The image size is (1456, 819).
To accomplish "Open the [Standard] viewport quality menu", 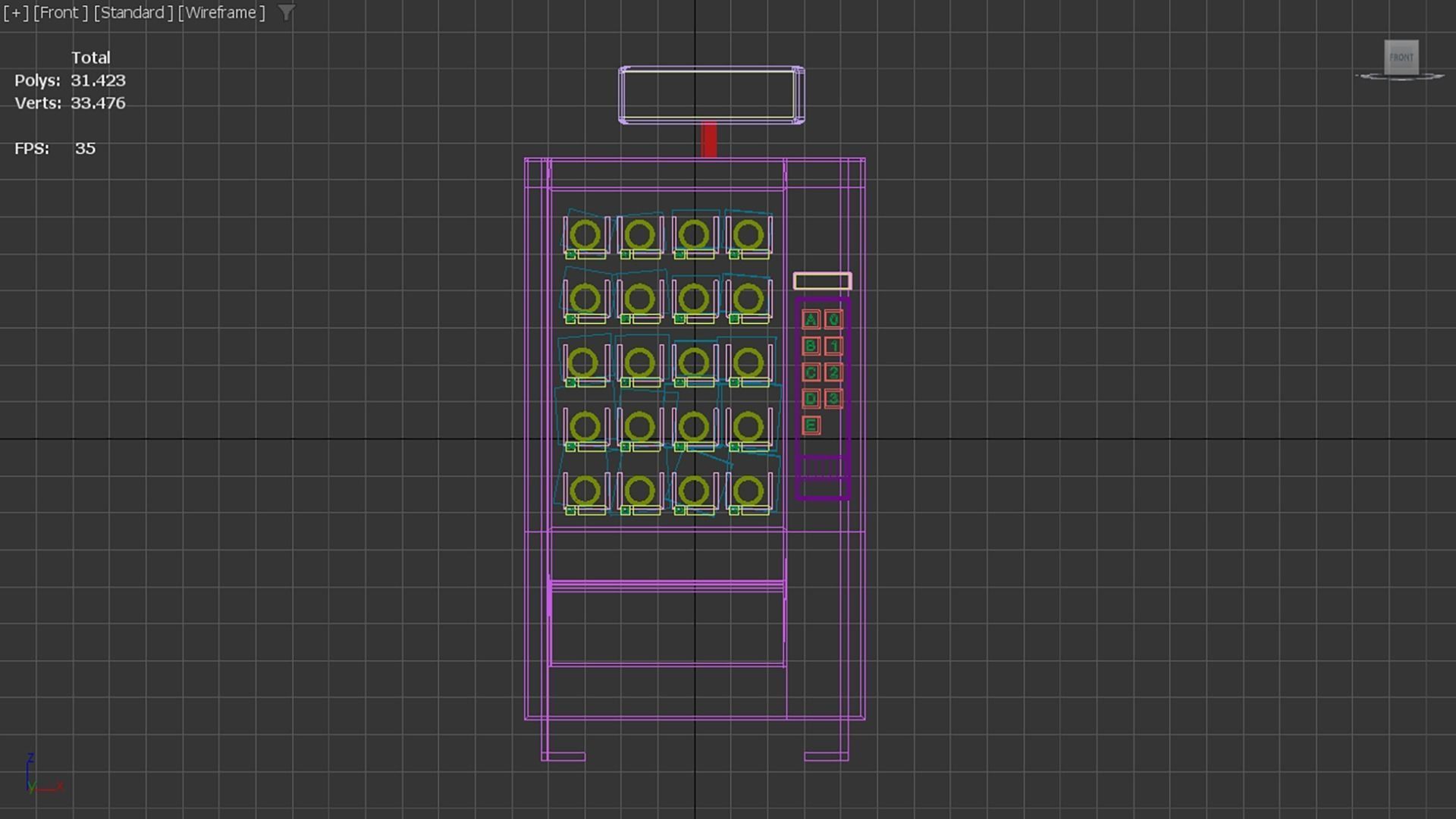I will [133, 13].
